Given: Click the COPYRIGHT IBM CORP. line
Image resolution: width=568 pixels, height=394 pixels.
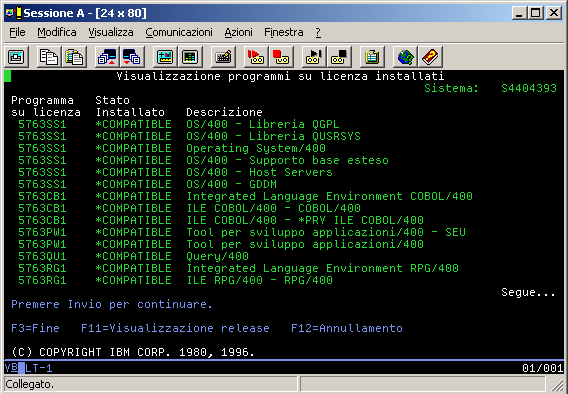Looking at the screenshot, I should [x=133, y=352].
